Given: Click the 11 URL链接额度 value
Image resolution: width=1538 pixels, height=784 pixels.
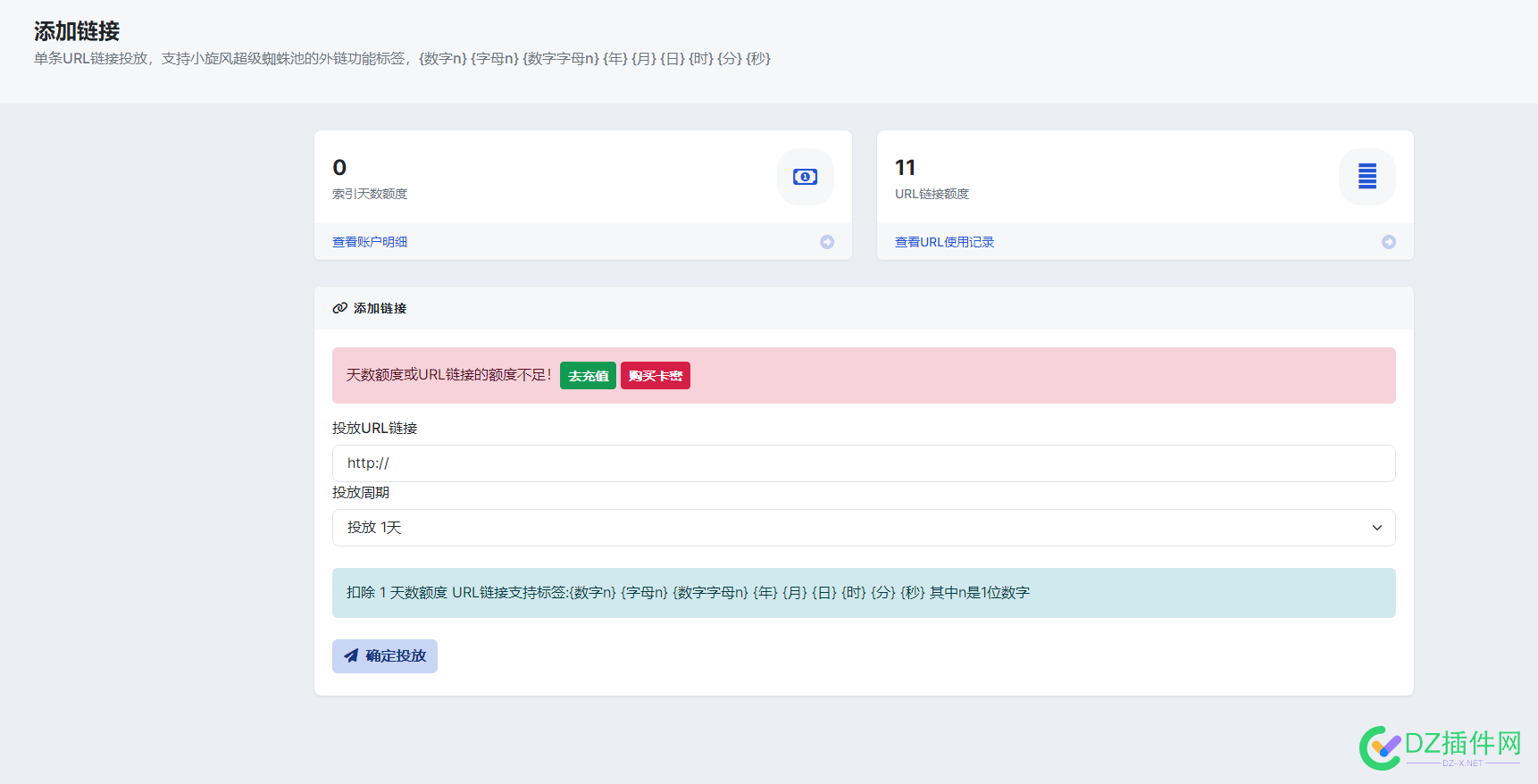Looking at the screenshot, I should [905, 168].
